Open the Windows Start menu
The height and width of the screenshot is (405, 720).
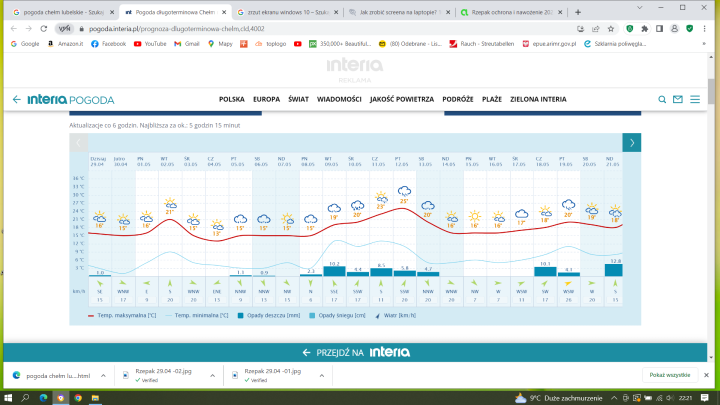10,396
